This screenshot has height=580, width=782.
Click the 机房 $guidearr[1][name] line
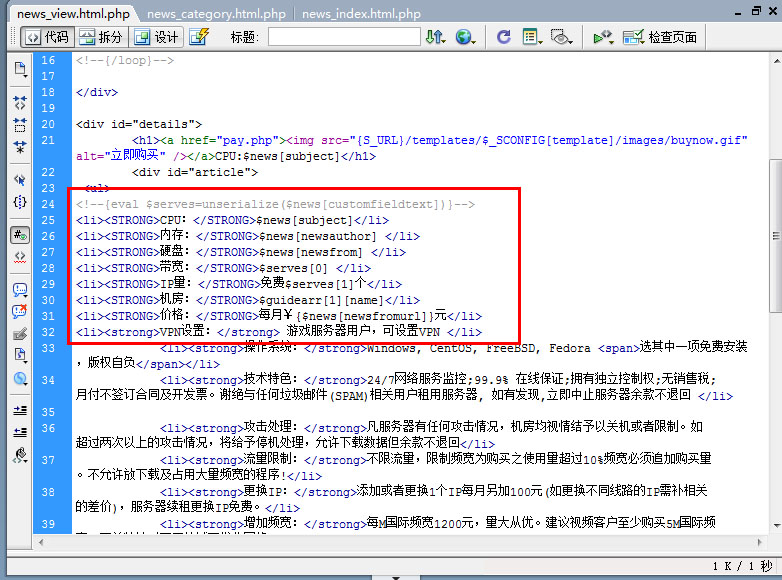coord(247,300)
